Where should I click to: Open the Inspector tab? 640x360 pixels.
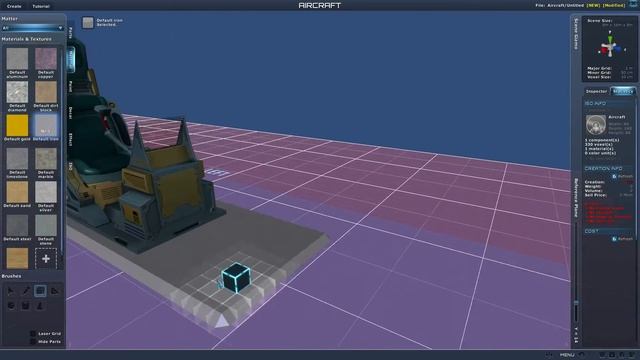tap(596, 91)
